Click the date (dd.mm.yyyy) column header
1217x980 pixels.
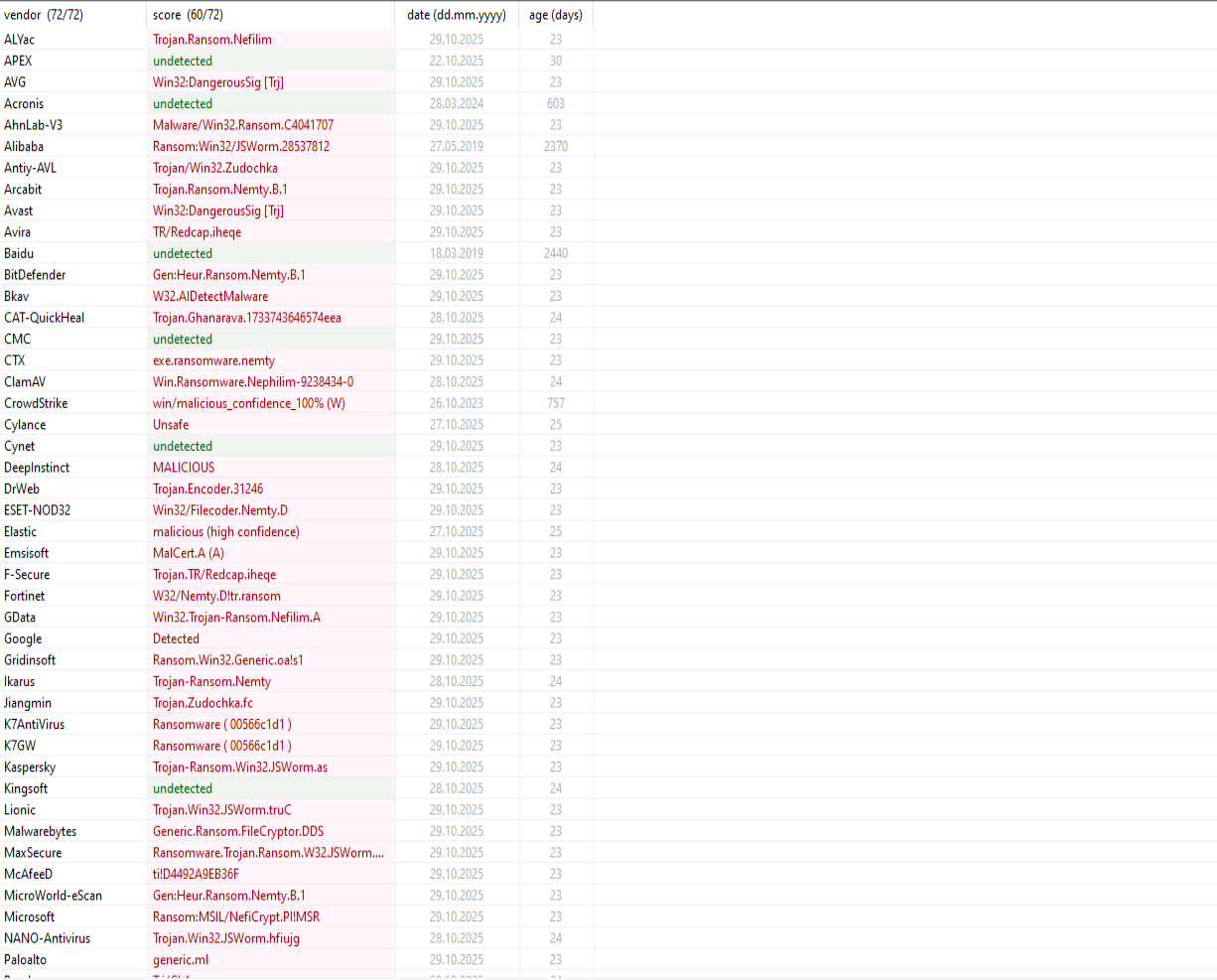pyautogui.click(x=457, y=15)
